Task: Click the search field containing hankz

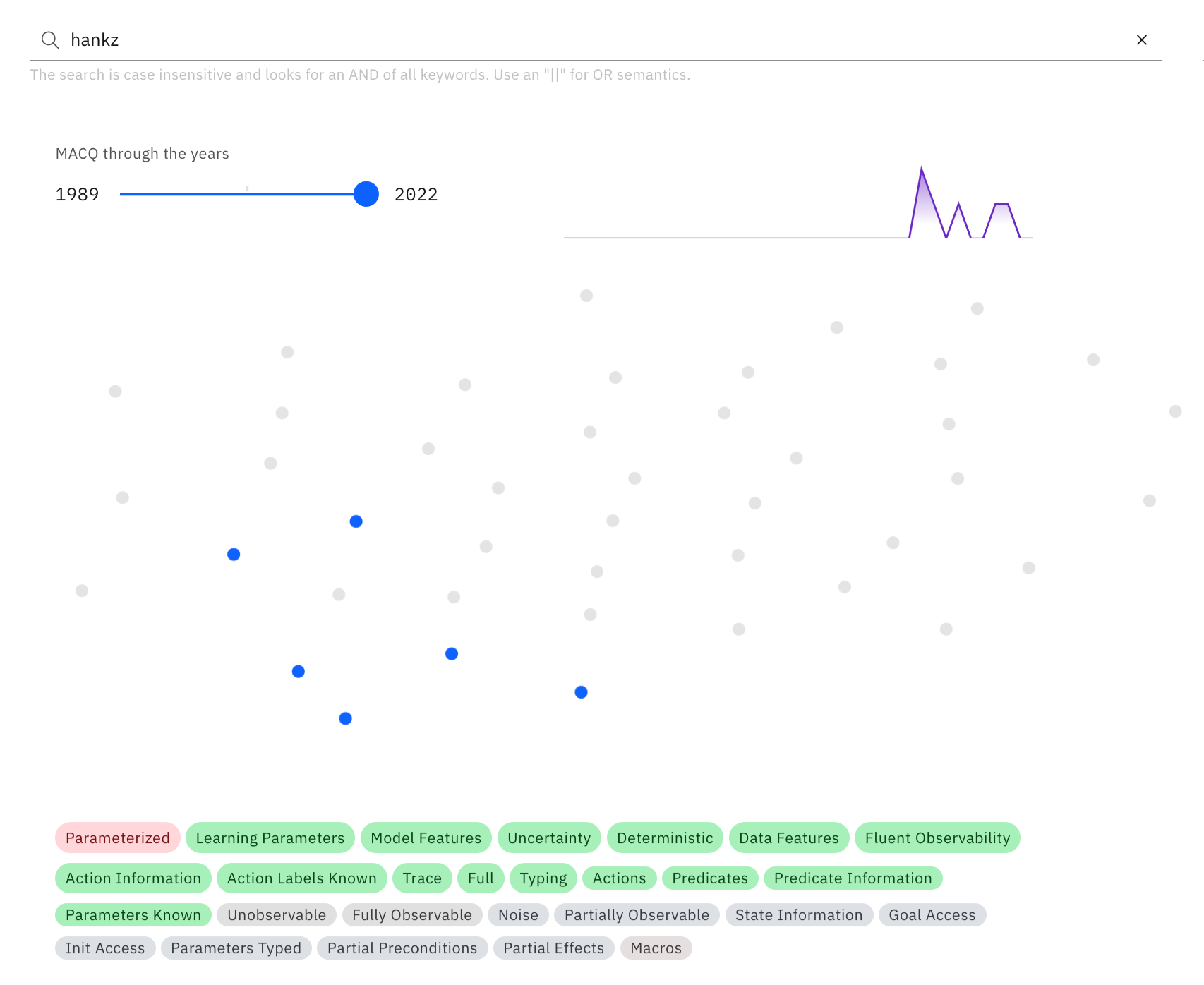Action: click(565, 40)
